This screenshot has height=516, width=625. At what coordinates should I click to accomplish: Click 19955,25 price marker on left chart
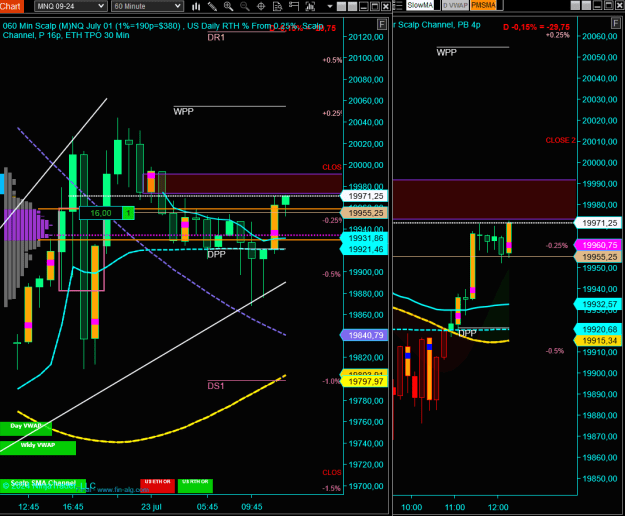pos(364,213)
